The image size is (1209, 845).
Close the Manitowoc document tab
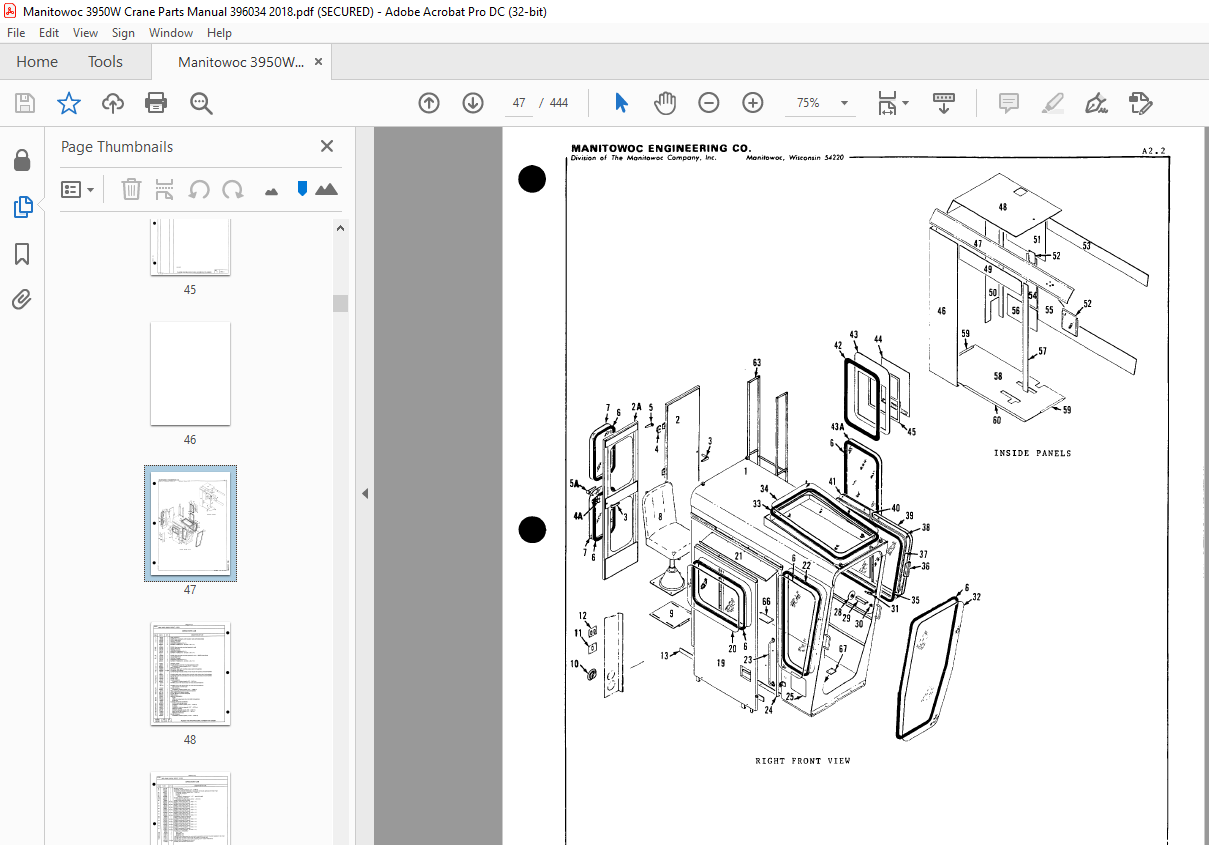click(319, 62)
